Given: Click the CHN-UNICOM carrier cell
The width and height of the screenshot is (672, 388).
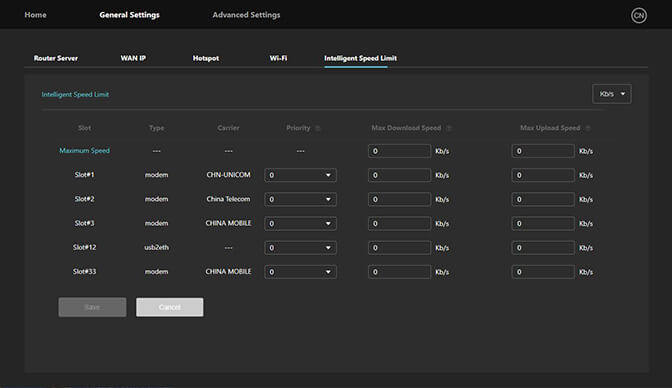Looking at the screenshot, I should point(228,175).
